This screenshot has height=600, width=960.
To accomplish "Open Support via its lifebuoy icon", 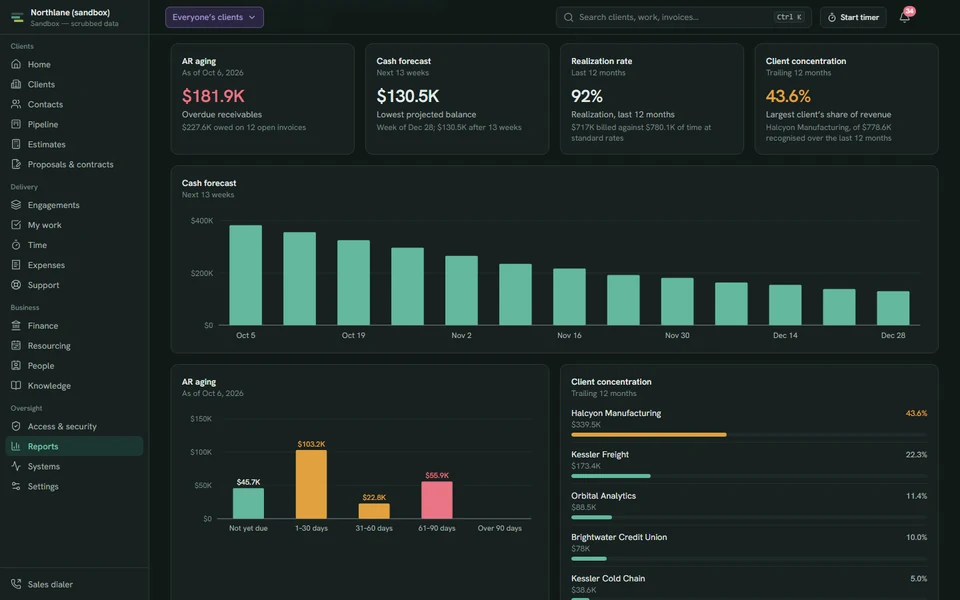I will [x=16, y=285].
